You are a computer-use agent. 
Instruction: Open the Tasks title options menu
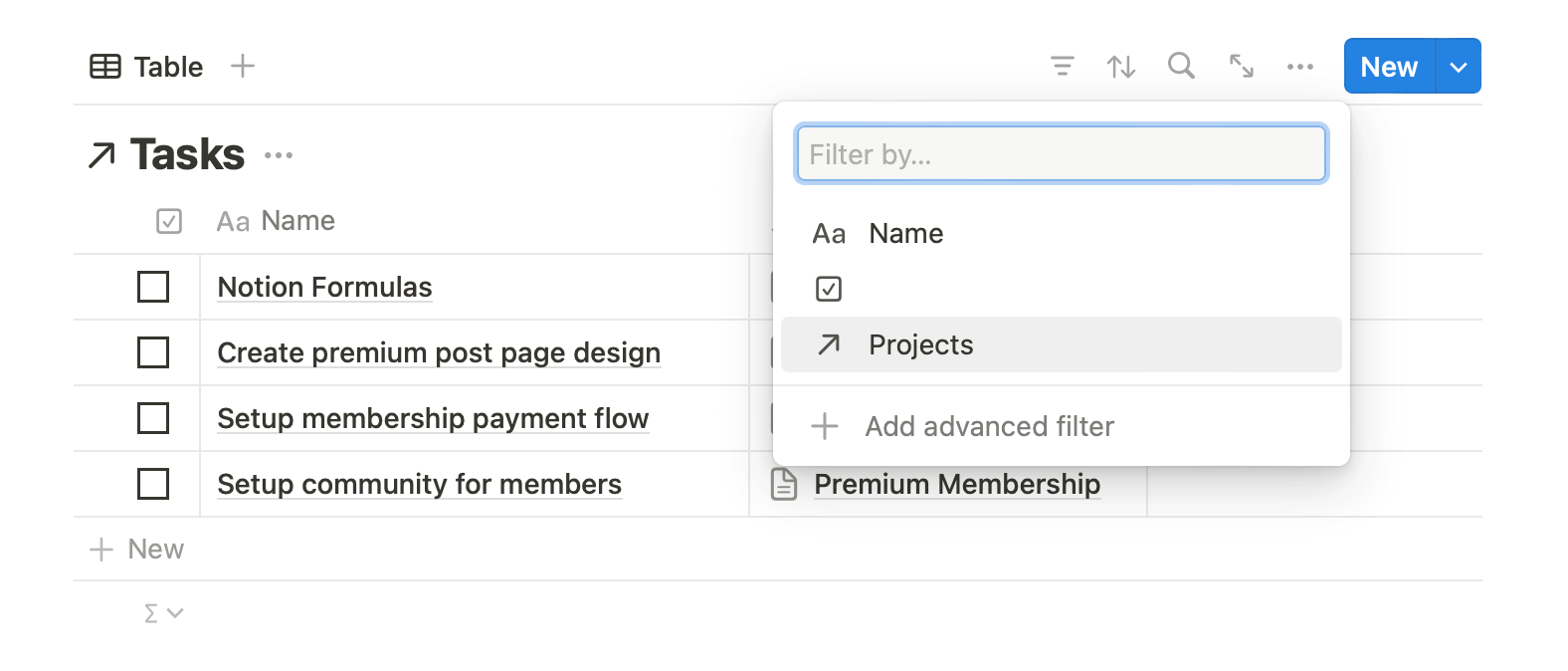279,155
